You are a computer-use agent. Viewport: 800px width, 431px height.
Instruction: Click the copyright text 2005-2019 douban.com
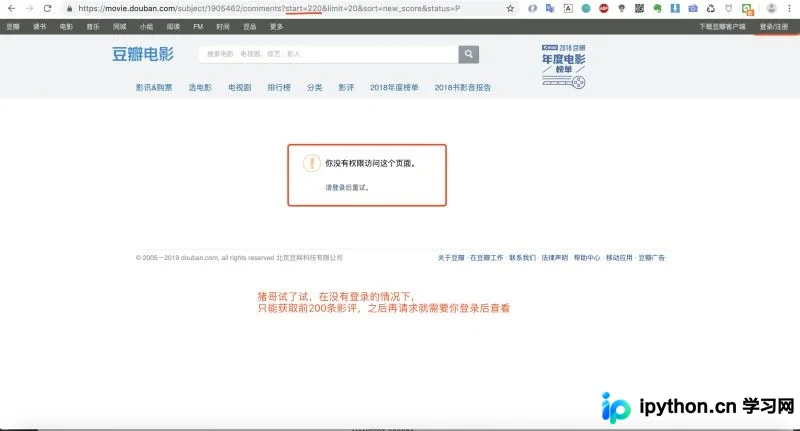(x=239, y=258)
